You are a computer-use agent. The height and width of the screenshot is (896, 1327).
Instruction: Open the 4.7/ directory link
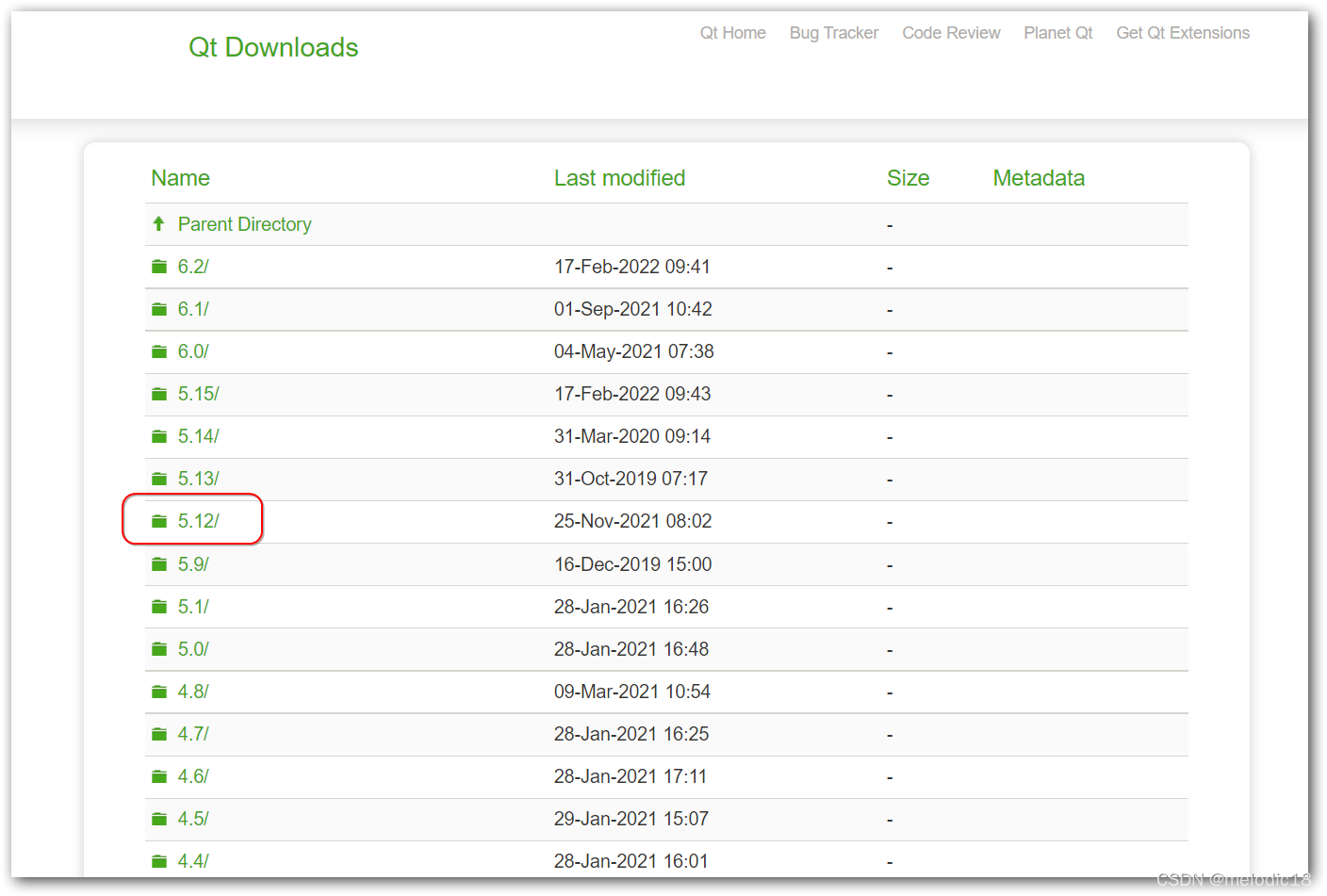[x=193, y=734]
